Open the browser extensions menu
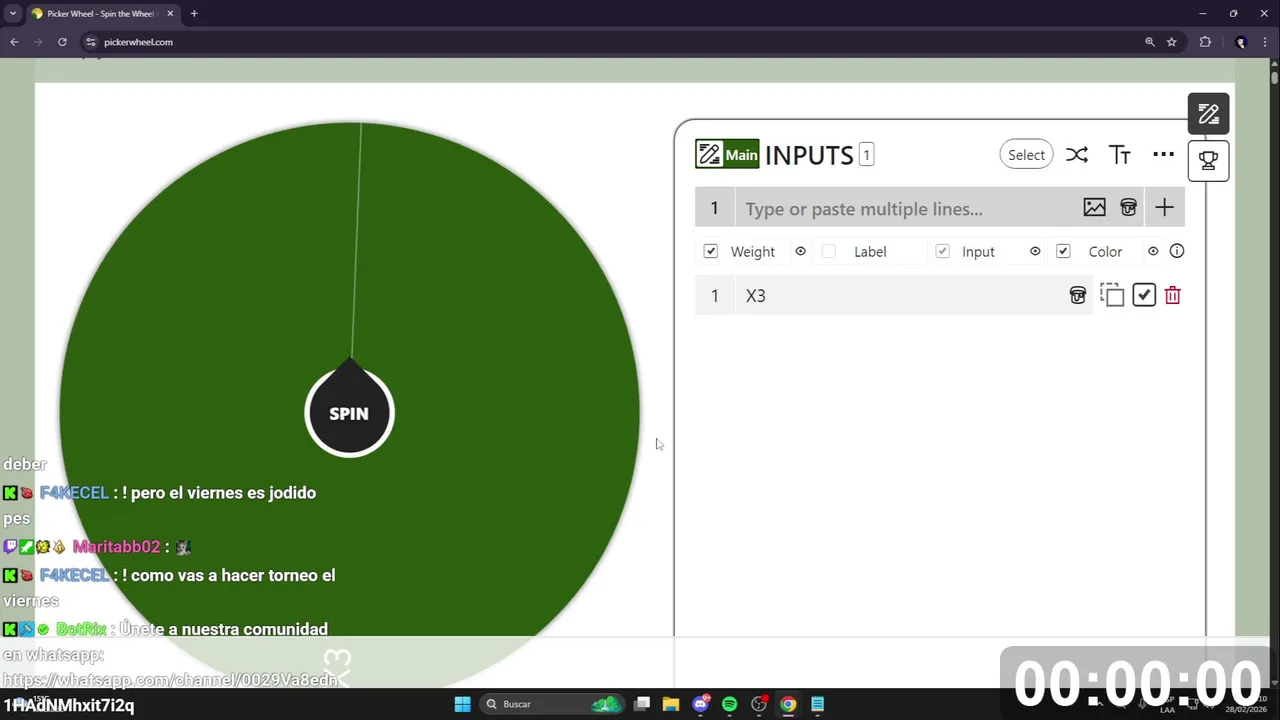The width and height of the screenshot is (1280, 720). point(1205,42)
